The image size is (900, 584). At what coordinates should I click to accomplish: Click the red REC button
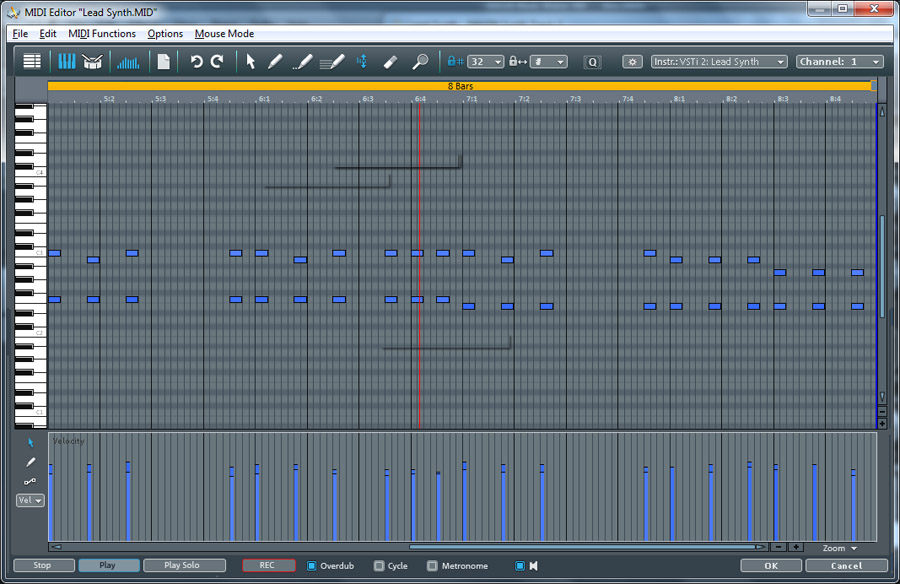[268, 566]
